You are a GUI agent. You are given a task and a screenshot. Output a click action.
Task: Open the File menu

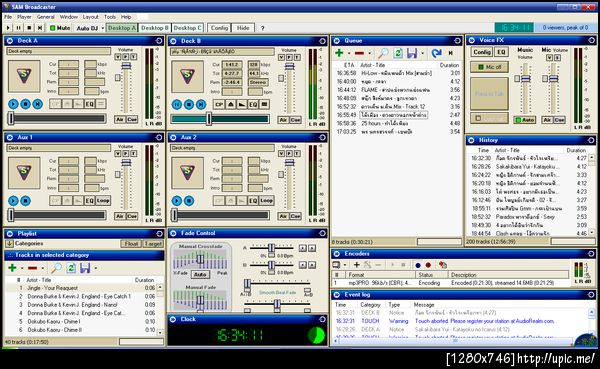tap(8, 17)
